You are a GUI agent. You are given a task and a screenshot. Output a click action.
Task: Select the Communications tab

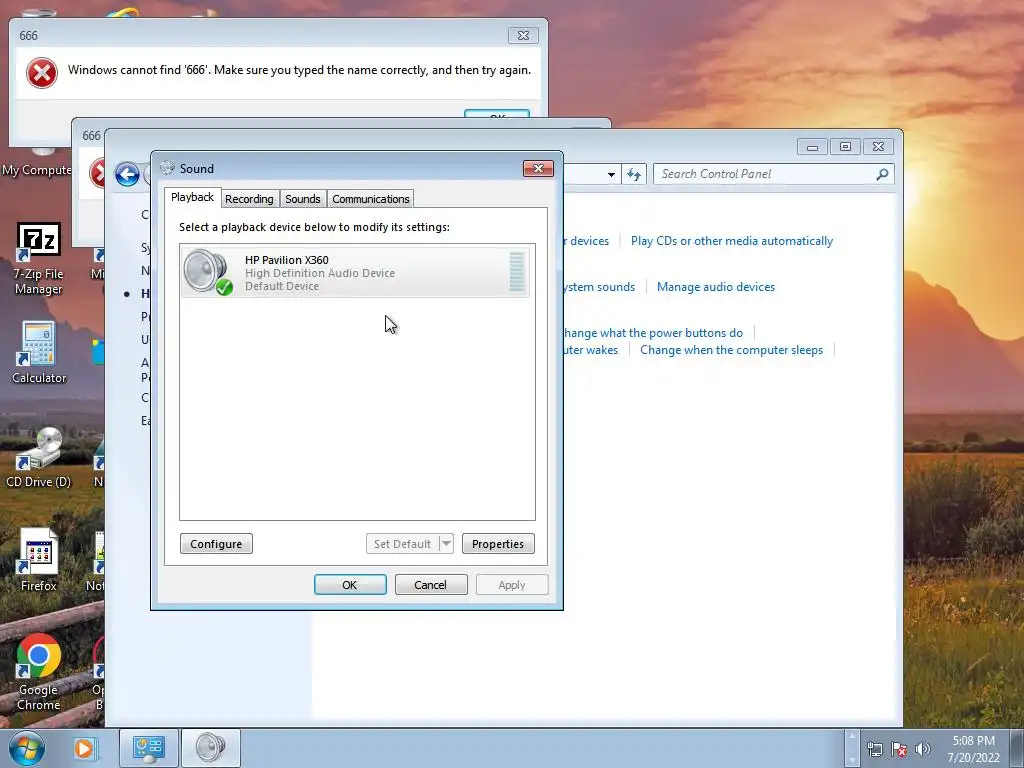coord(370,199)
